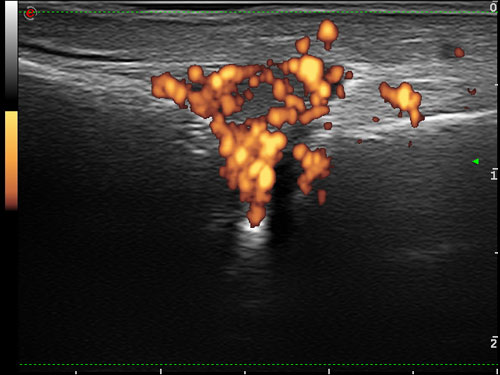Select the depth scale label '1'
Viewport: 500px width, 375px height.
click(494, 175)
